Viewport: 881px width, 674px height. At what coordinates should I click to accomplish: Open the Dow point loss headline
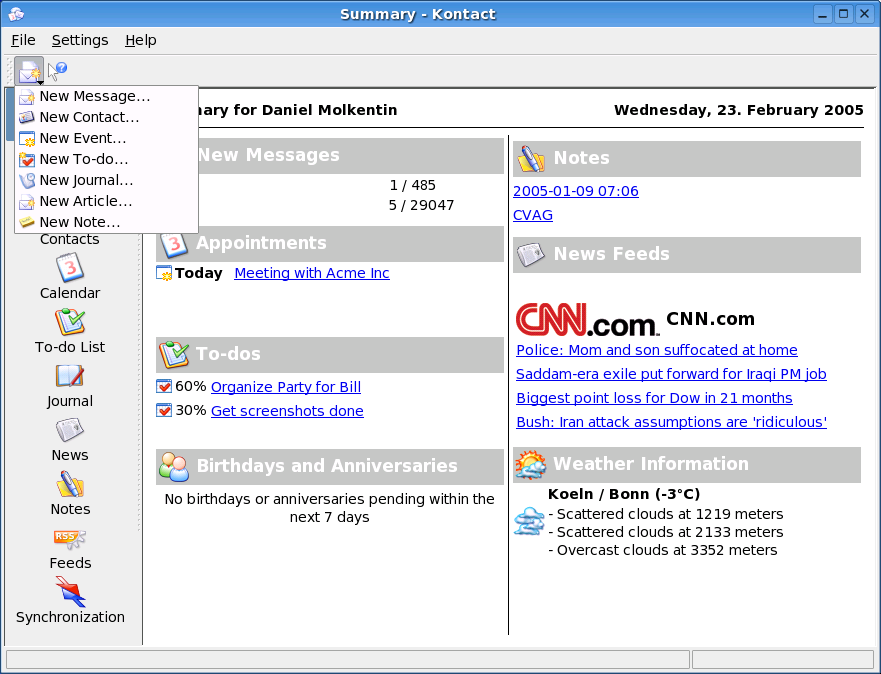(654, 398)
